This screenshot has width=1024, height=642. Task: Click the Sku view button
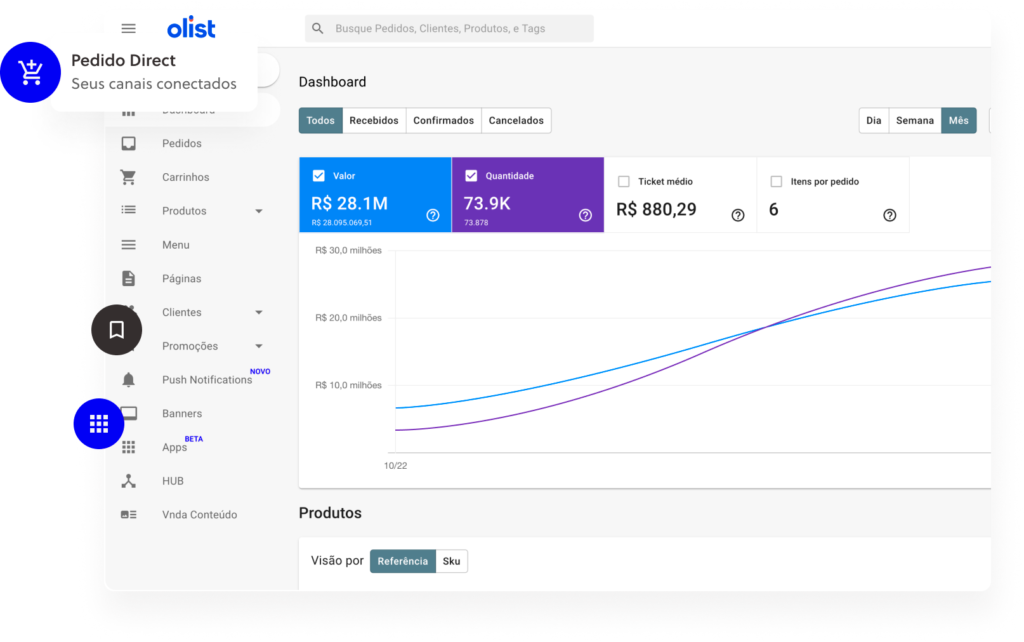(x=452, y=561)
